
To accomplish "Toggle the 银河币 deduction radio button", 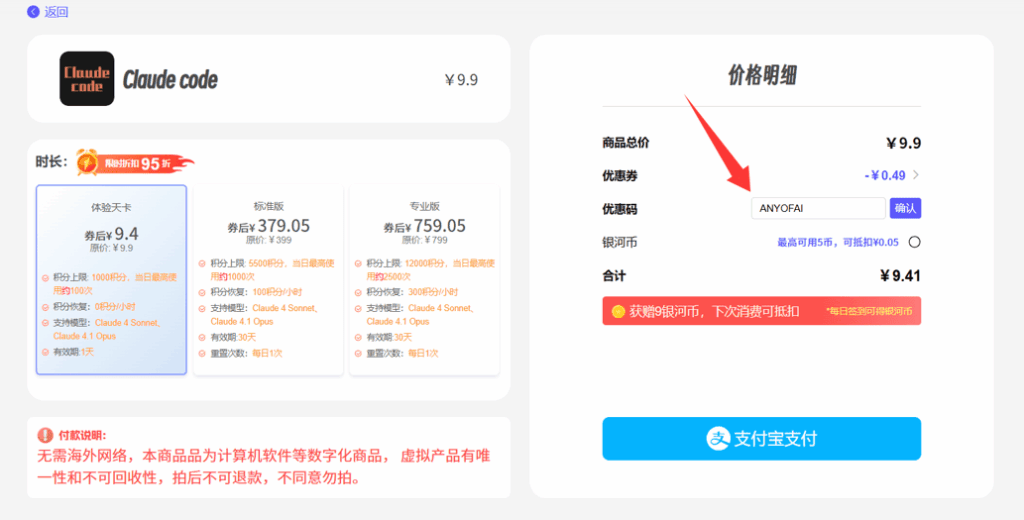I will coord(914,242).
